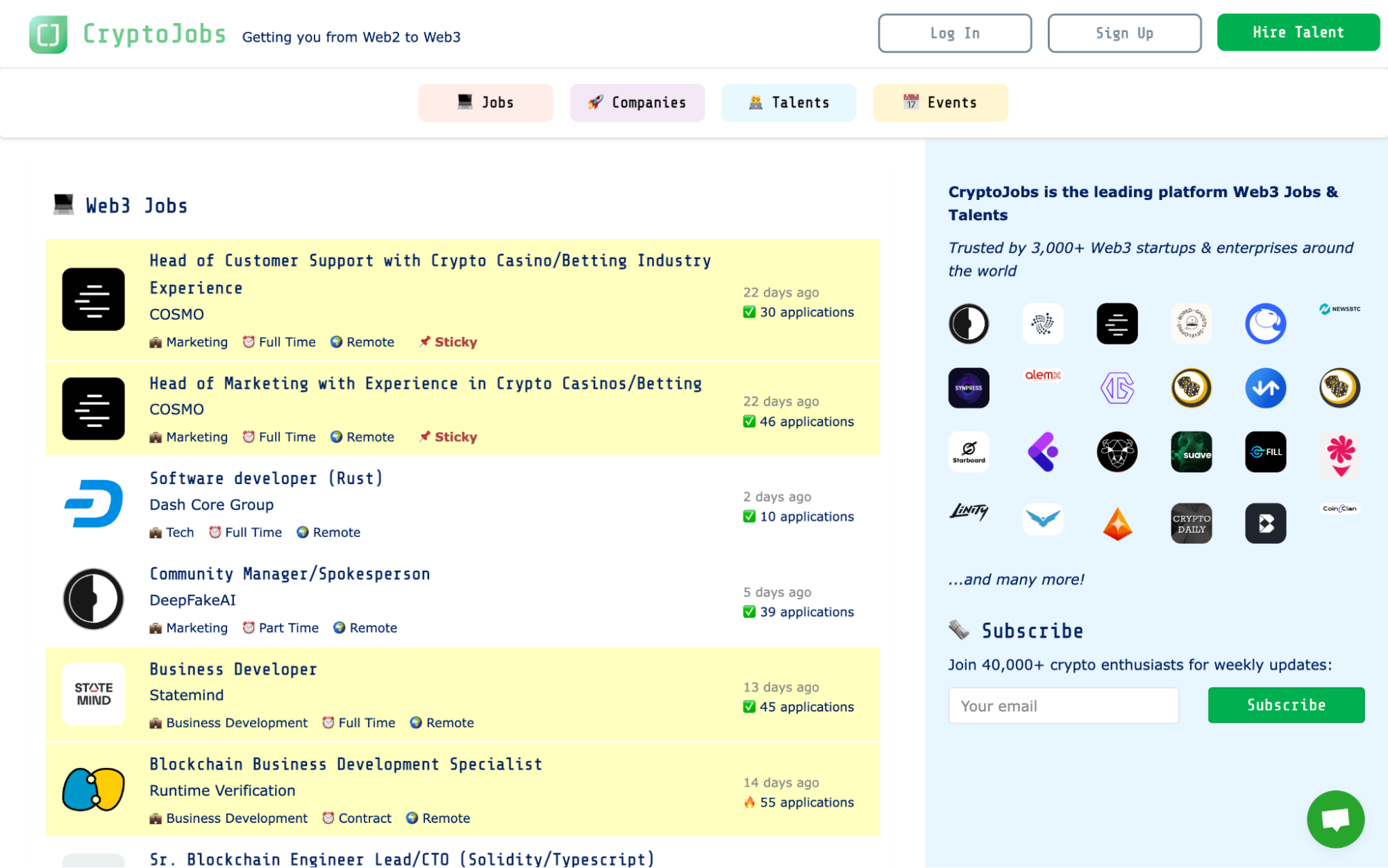Click the DeepFakeAI logo in job list

(94, 599)
